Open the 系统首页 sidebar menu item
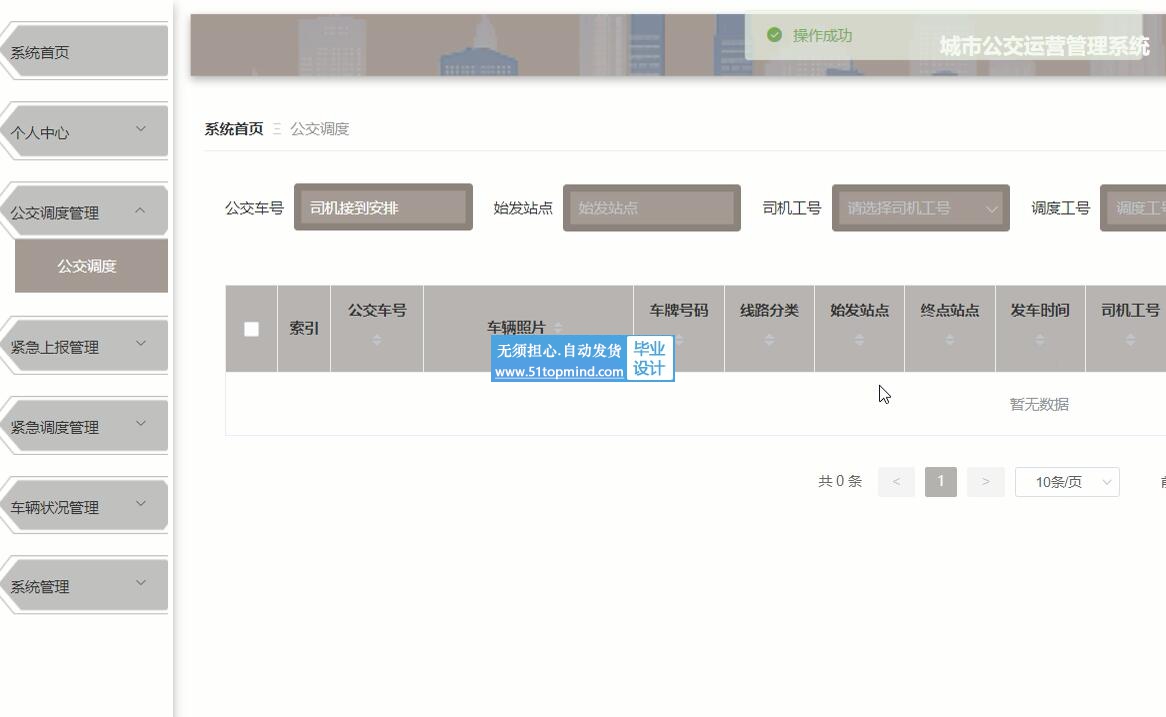The height and width of the screenshot is (717, 1166). [x=85, y=52]
